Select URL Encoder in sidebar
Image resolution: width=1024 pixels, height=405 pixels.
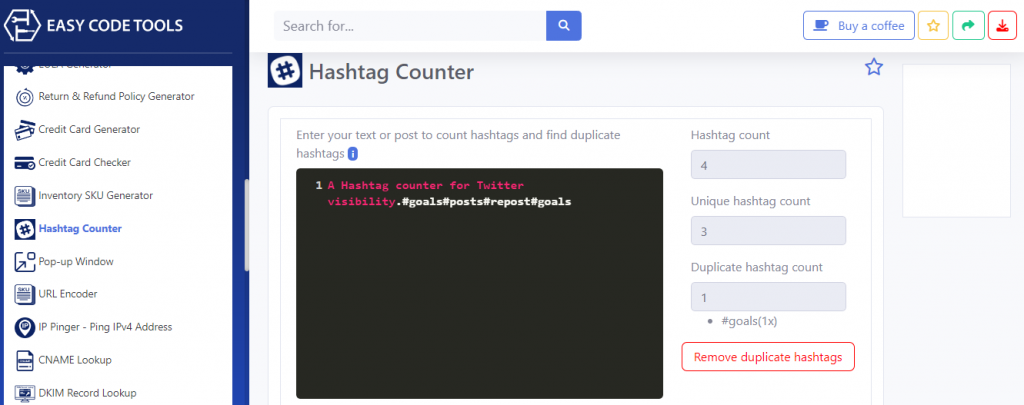tap(68, 294)
